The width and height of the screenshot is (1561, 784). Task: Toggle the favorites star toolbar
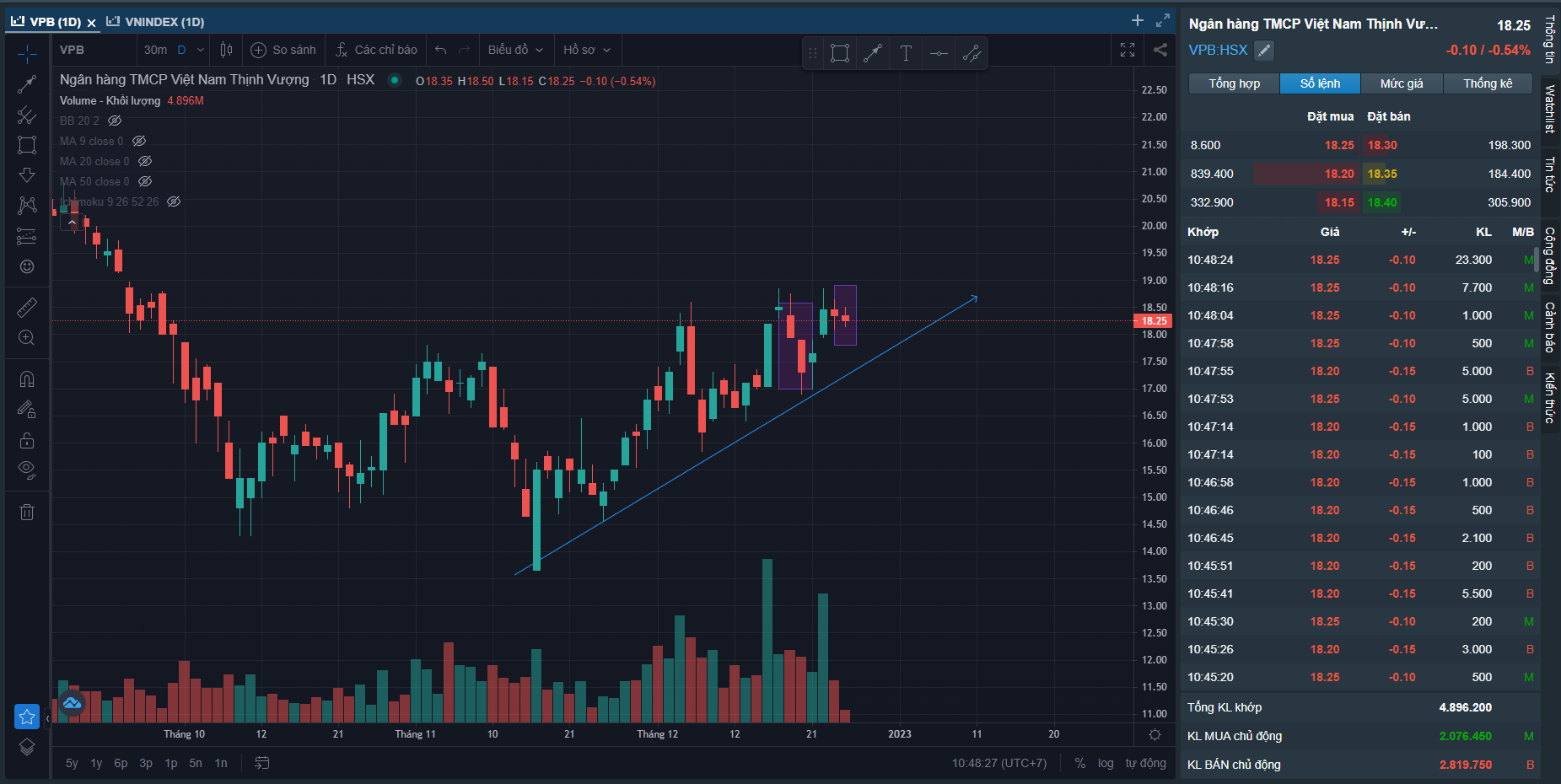click(x=27, y=717)
